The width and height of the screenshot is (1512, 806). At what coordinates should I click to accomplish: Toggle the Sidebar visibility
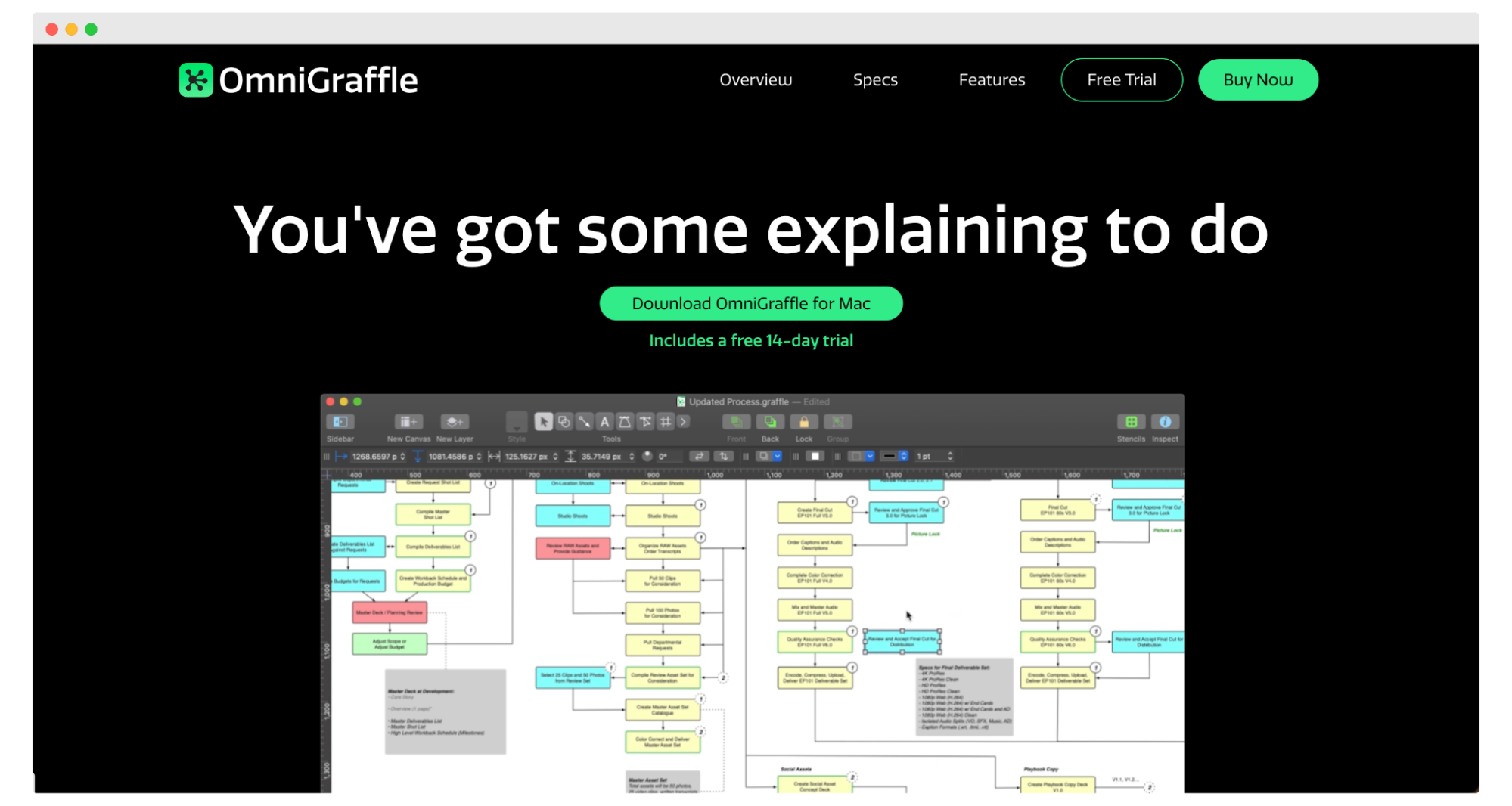coord(340,422)
